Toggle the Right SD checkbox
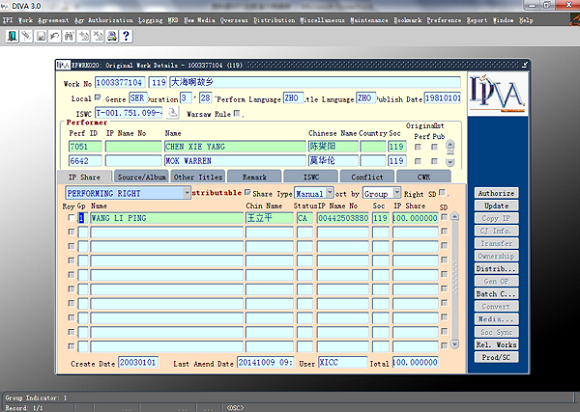Image resolution: width=580 pixels, height=412 pixels. tap(442, 192)
